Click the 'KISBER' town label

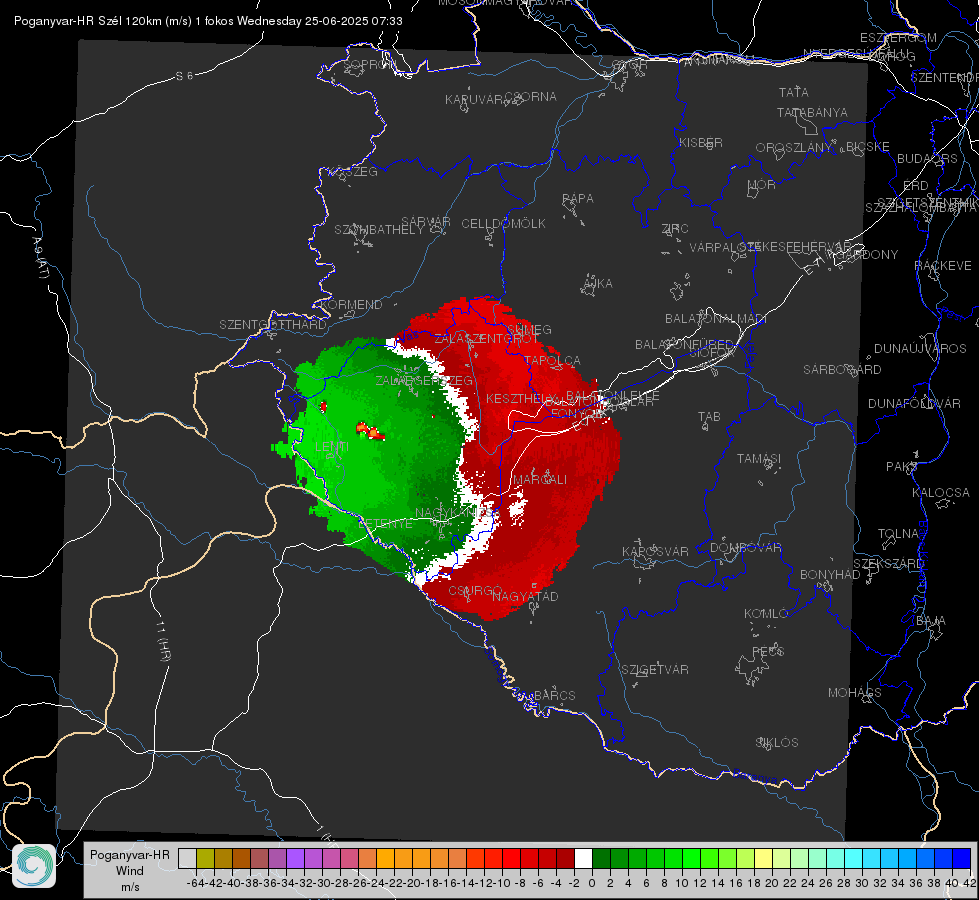click(701, 142)
